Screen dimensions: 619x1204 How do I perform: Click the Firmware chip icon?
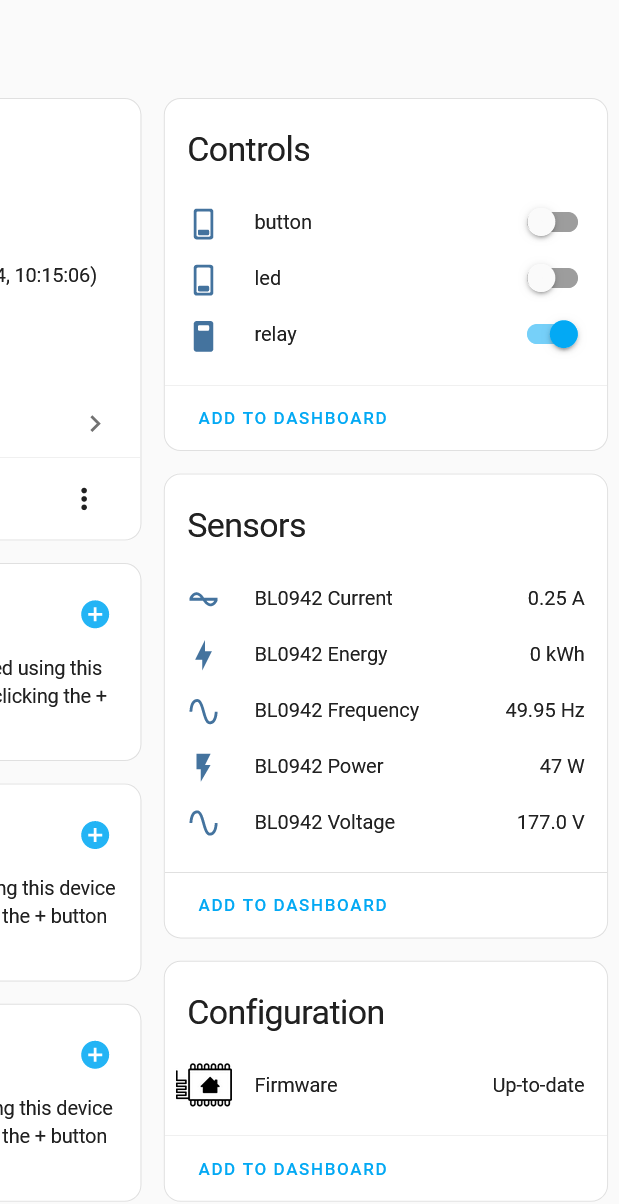pyautogui.click(x=205, y=1085)
